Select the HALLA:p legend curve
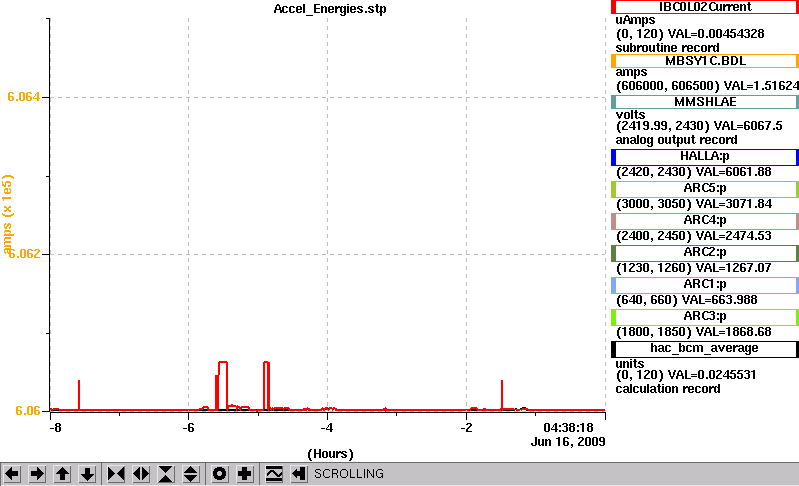799x486 pixels. click(x=705, y=157)
